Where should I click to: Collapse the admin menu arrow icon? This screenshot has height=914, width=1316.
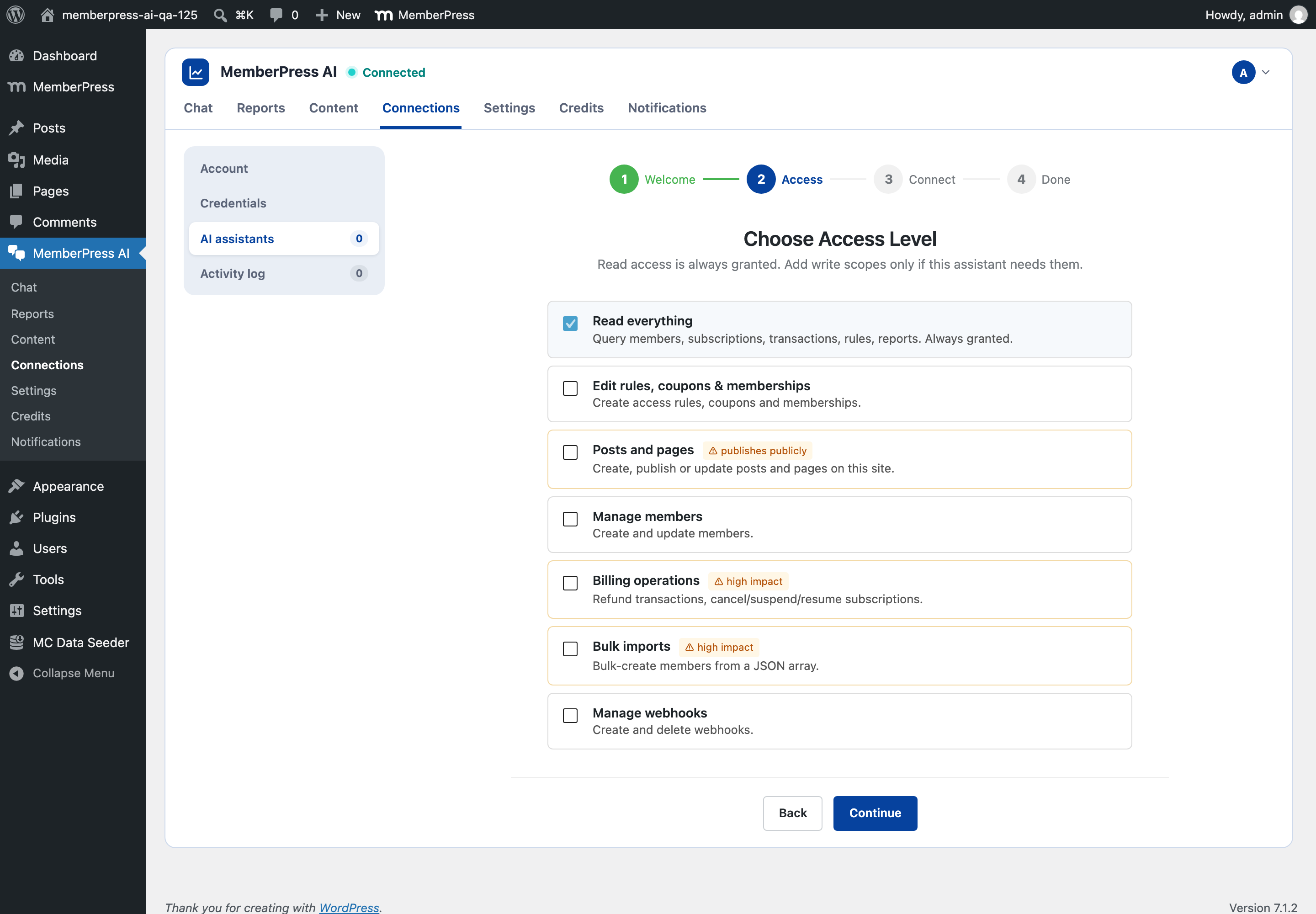(16, 674)
